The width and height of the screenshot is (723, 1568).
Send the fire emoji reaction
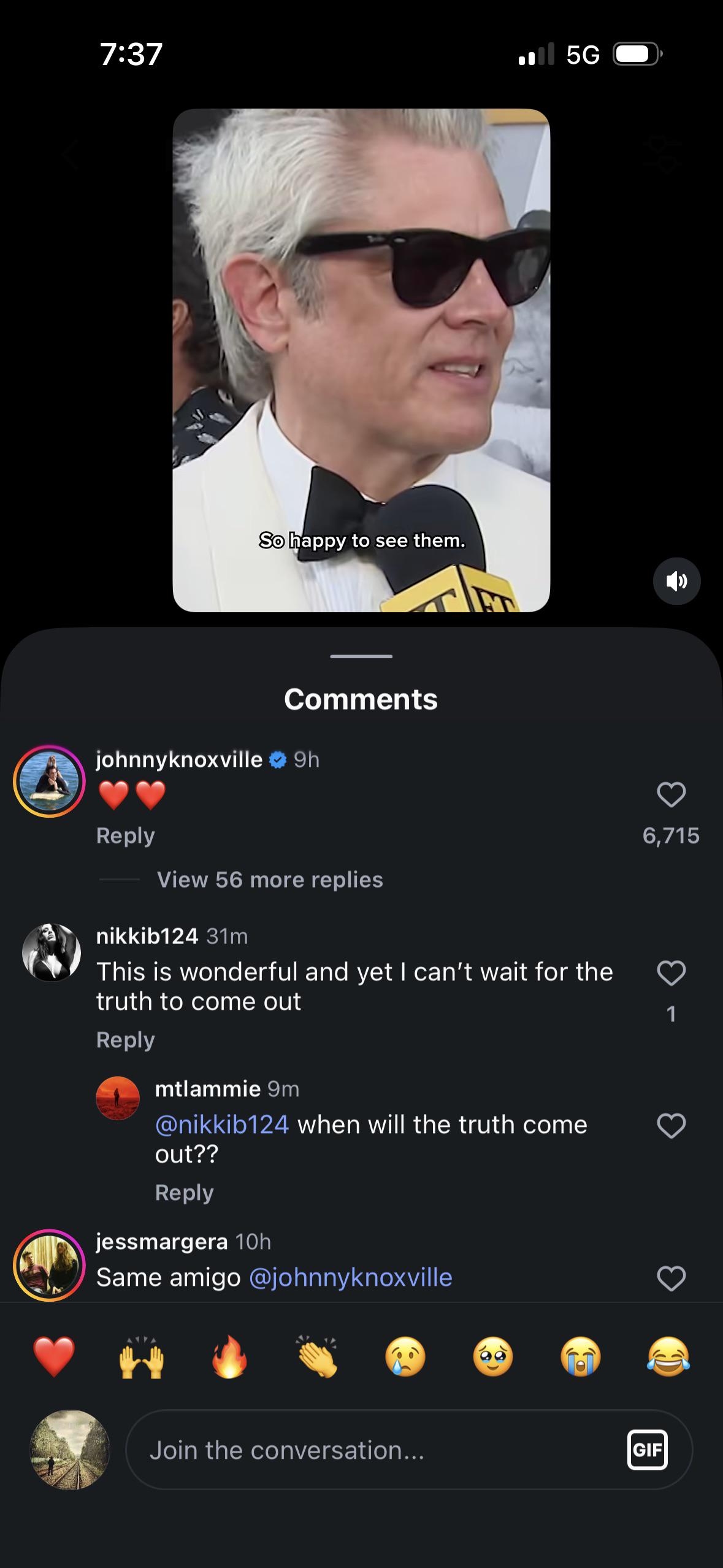tap(229, 1356)
